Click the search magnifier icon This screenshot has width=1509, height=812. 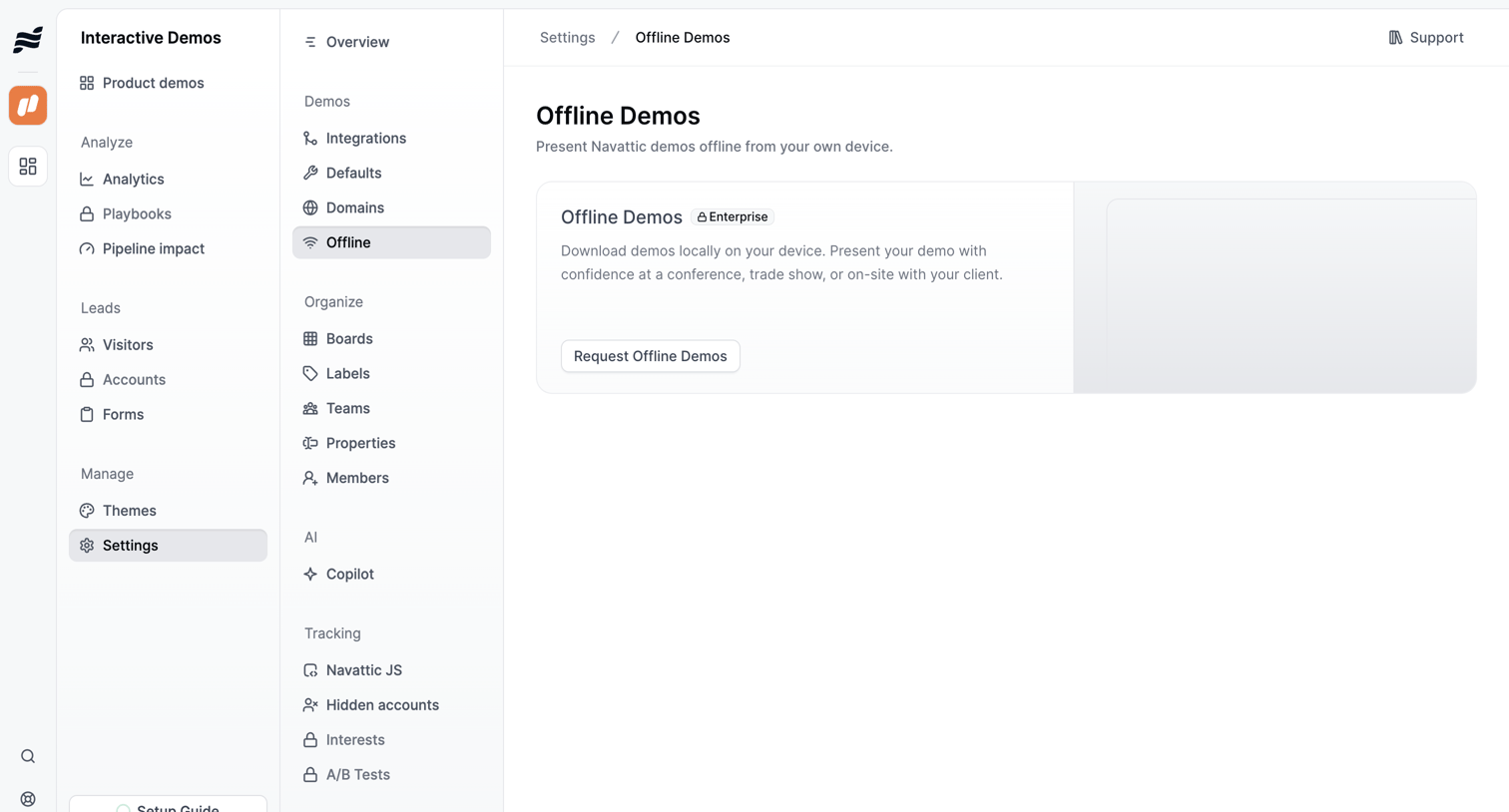28,756
